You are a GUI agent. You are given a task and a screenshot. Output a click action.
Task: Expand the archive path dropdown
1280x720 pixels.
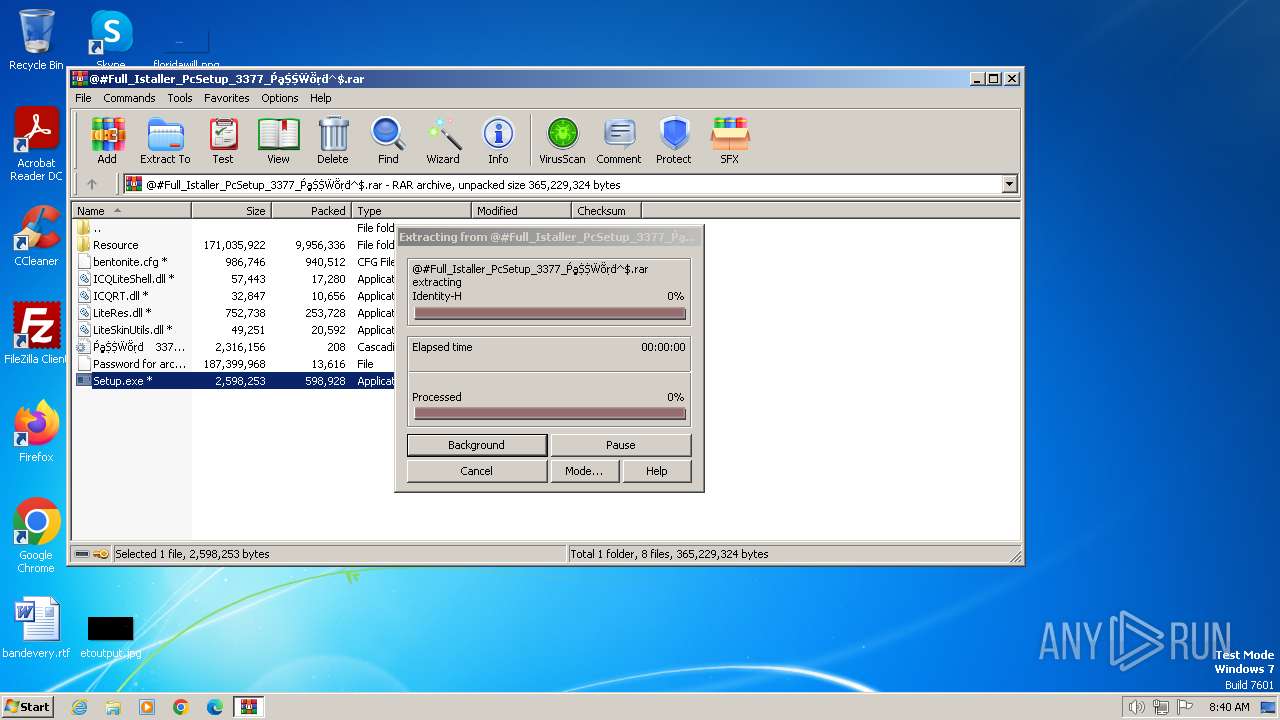click(1009, 184)
